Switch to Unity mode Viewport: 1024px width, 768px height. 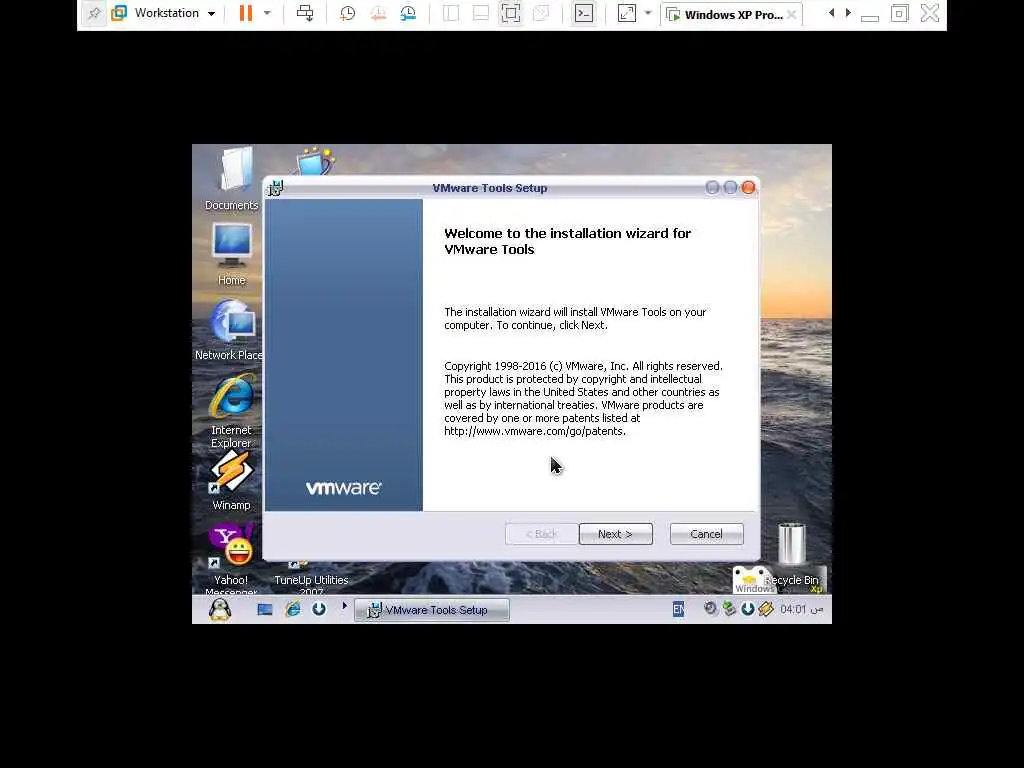(541, 13)
